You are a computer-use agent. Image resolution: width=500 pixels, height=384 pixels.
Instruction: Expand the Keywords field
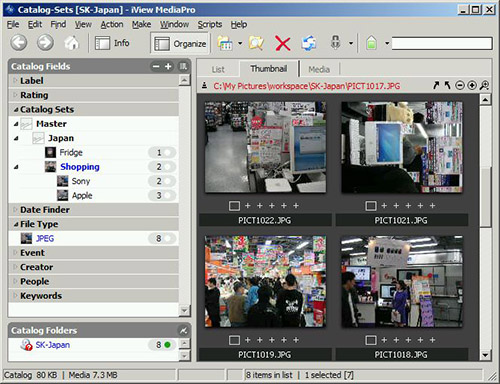[15, 296]
